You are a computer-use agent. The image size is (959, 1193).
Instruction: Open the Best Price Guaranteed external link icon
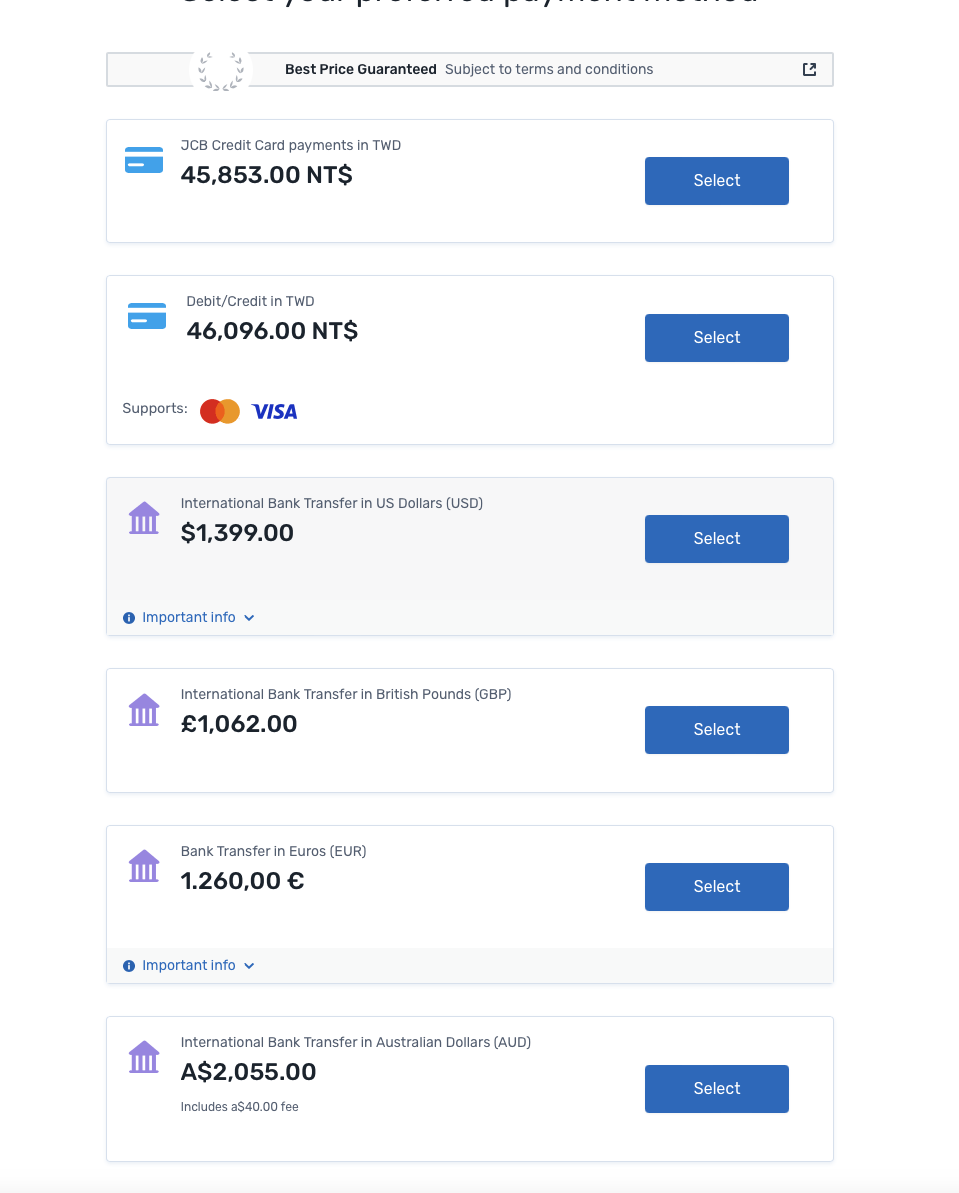(809, 69)
